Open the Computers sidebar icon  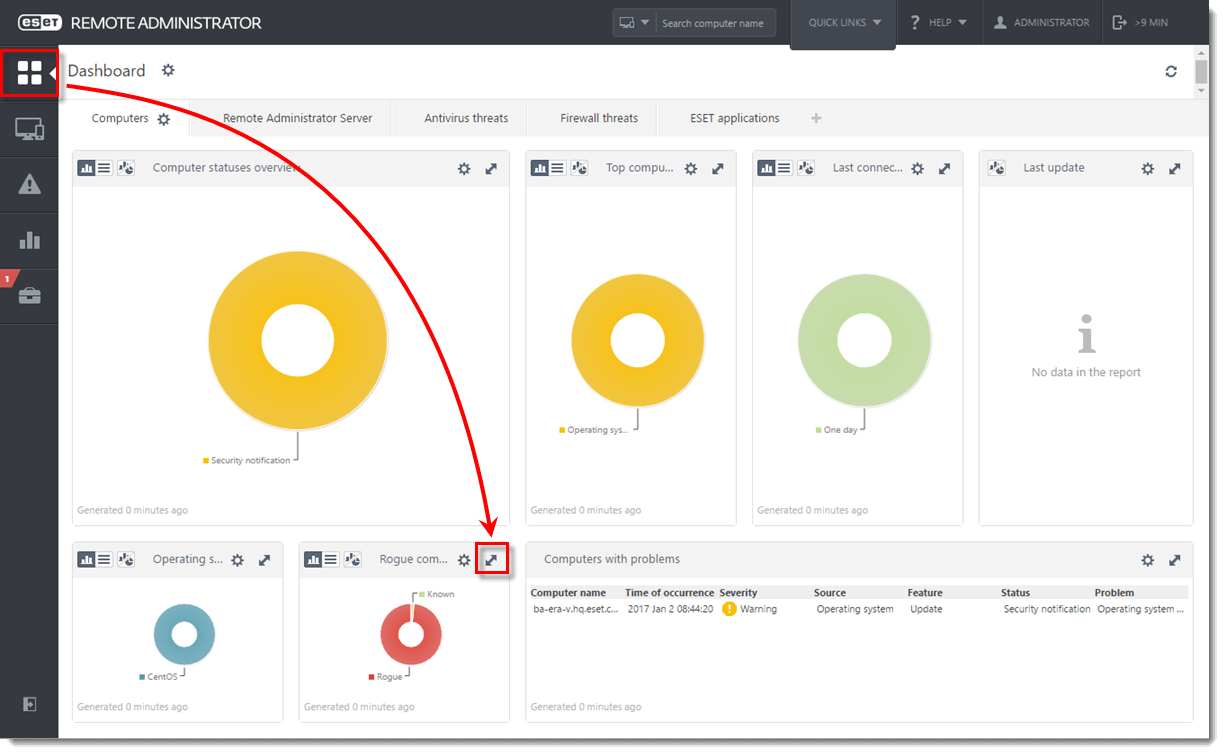(30, 129)
